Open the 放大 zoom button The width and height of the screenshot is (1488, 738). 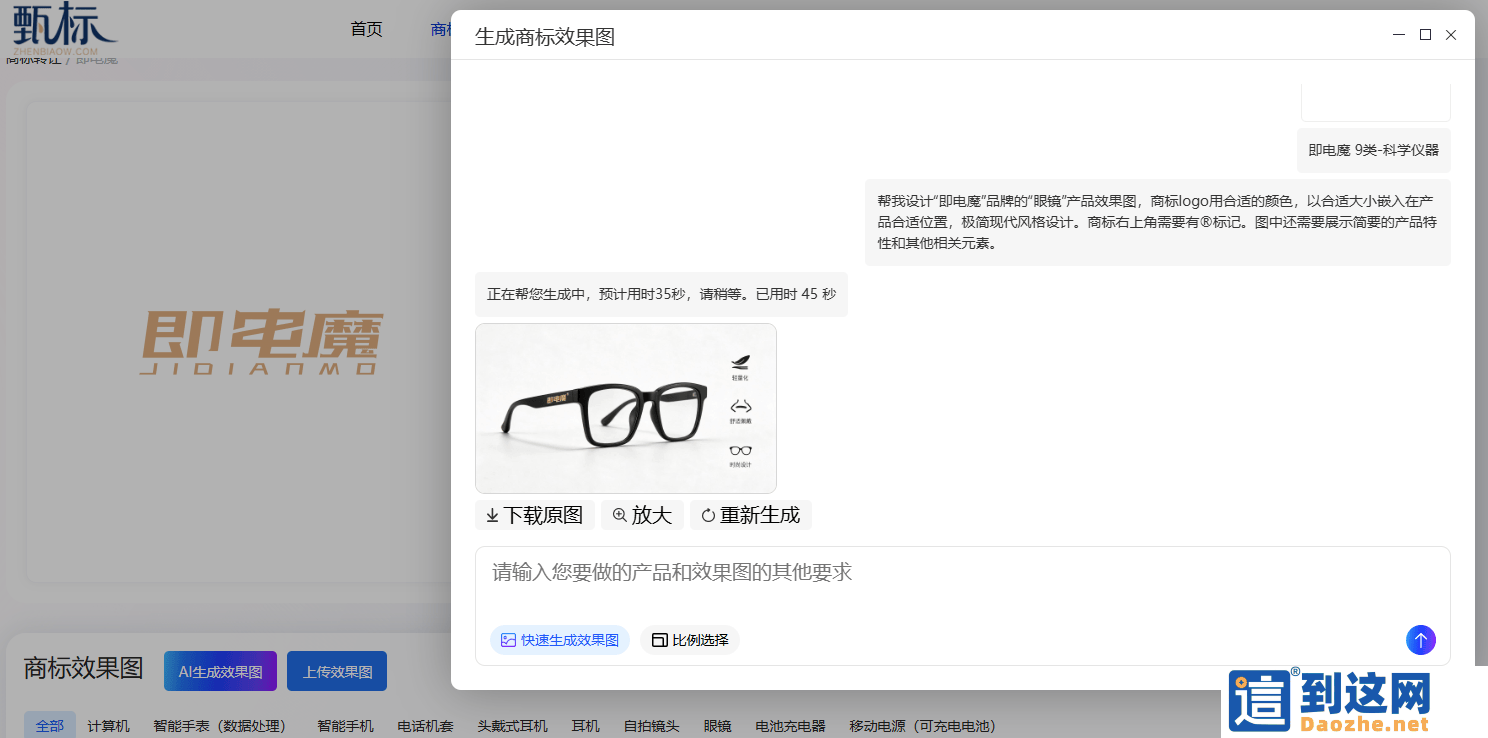642,515
